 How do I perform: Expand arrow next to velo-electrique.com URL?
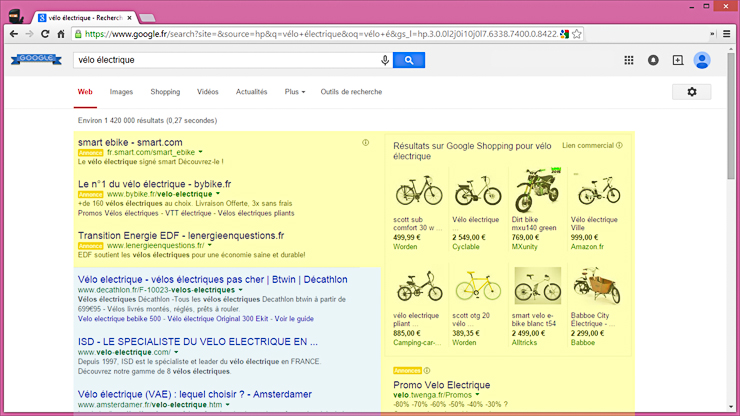tap(176, 352)
